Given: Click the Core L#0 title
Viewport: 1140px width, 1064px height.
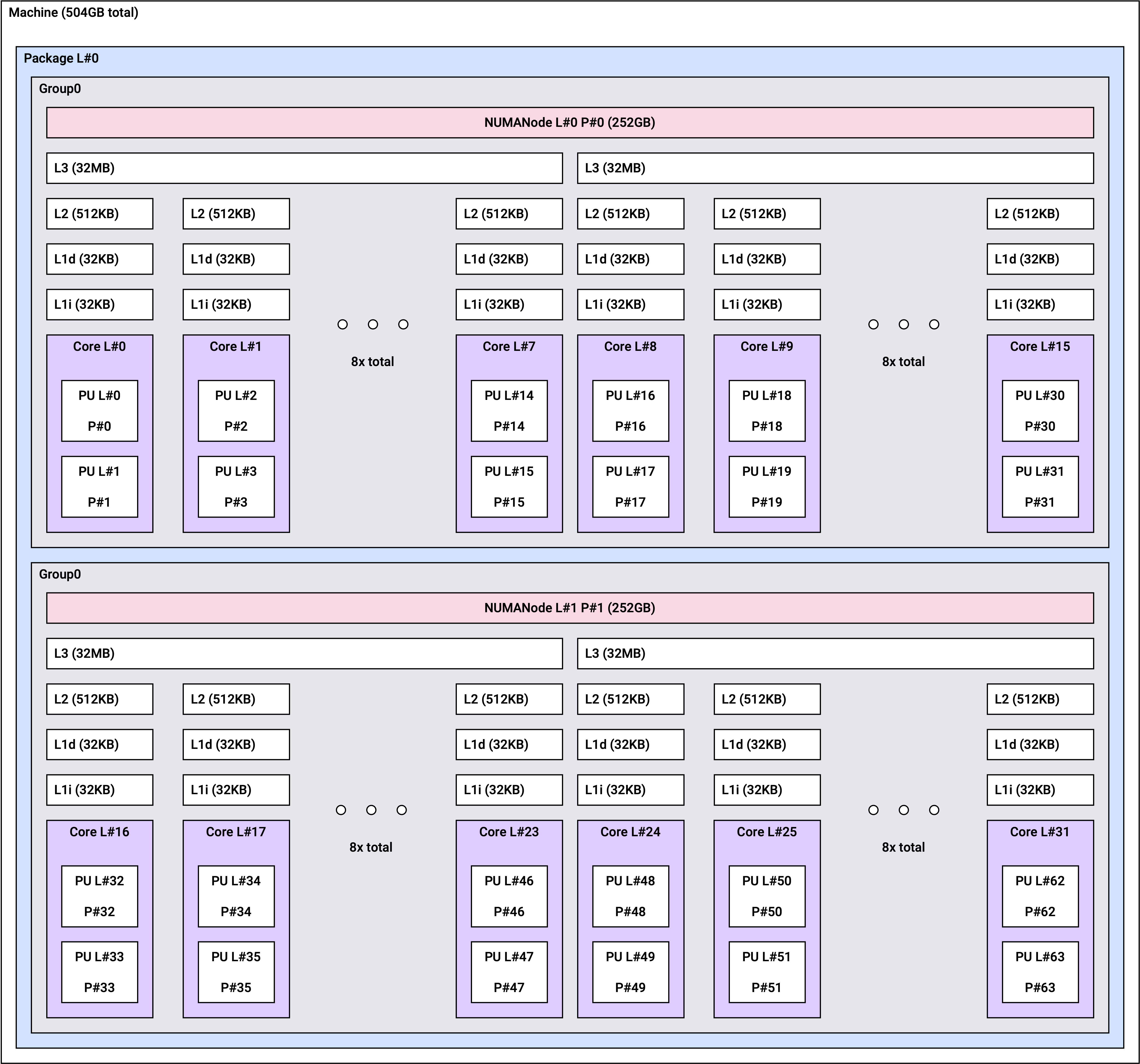Looking at the screenshot, I should point(99,346).
